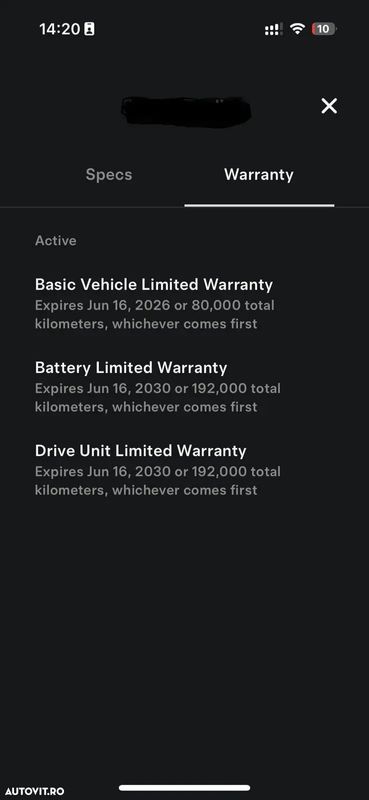369x800 pixels.
Task: Click the AUTOVIT.RO watermark
Action: 35,791
